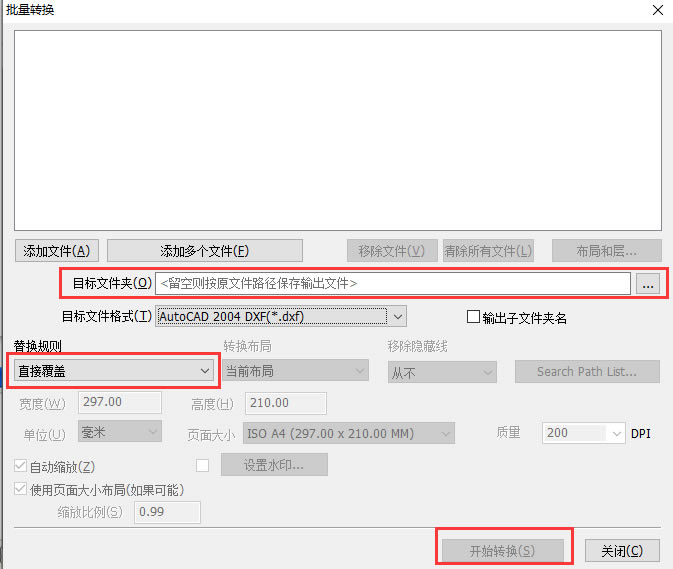Open the 布局和层... dialog
Image resolution: width=673 pixels, height=569 pixels.
tap(606, 251)
